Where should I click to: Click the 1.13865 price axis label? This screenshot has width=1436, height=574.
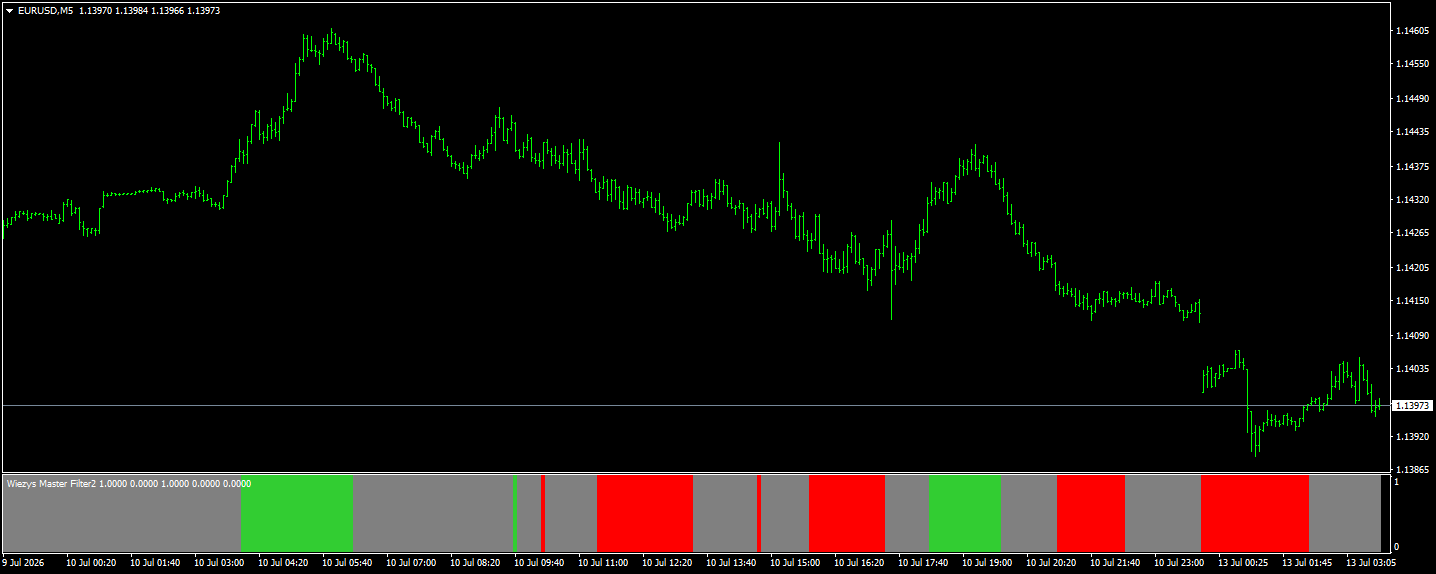click(1411, 469)
